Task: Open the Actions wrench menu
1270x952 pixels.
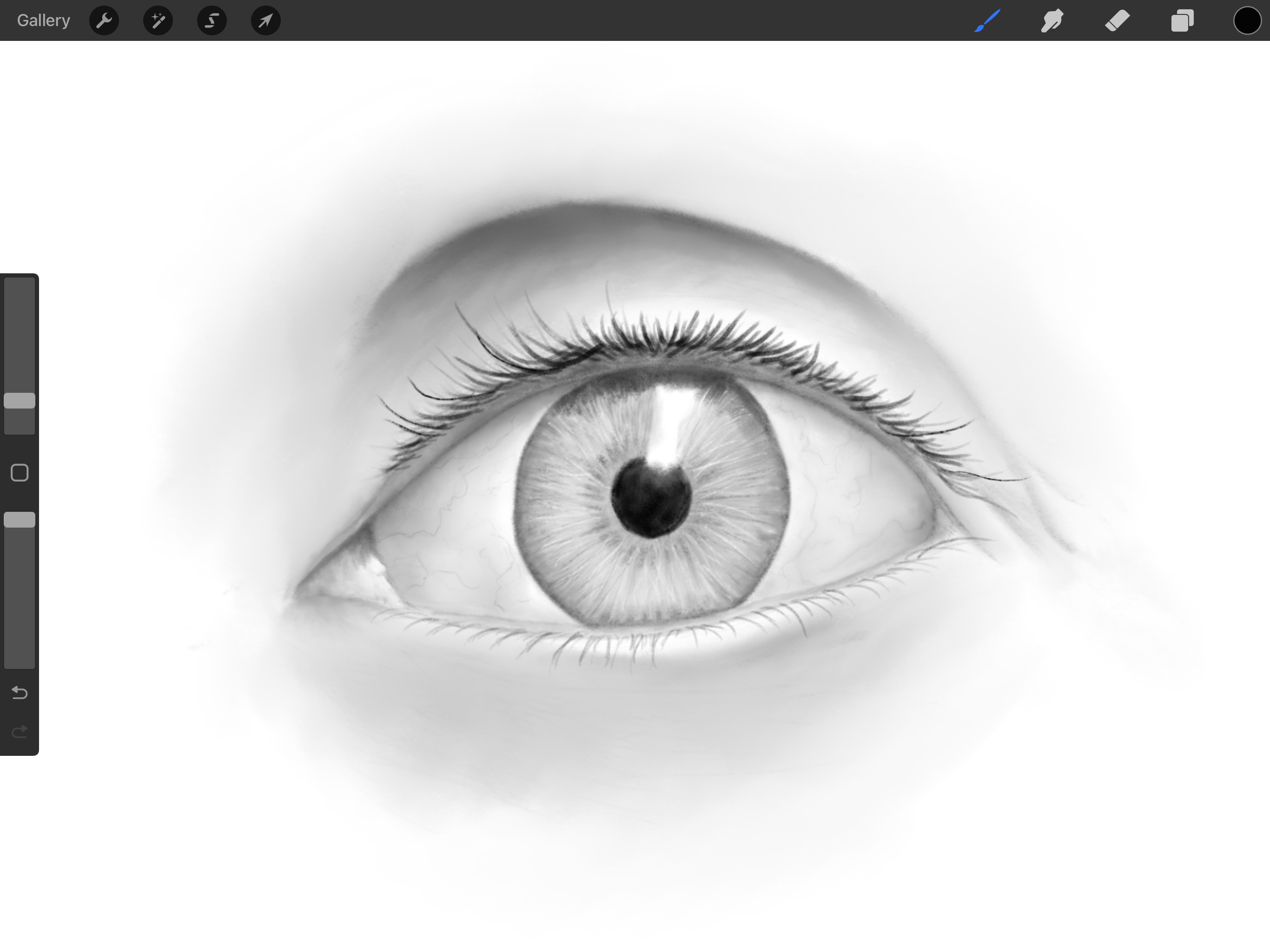Action: [104, 20]
